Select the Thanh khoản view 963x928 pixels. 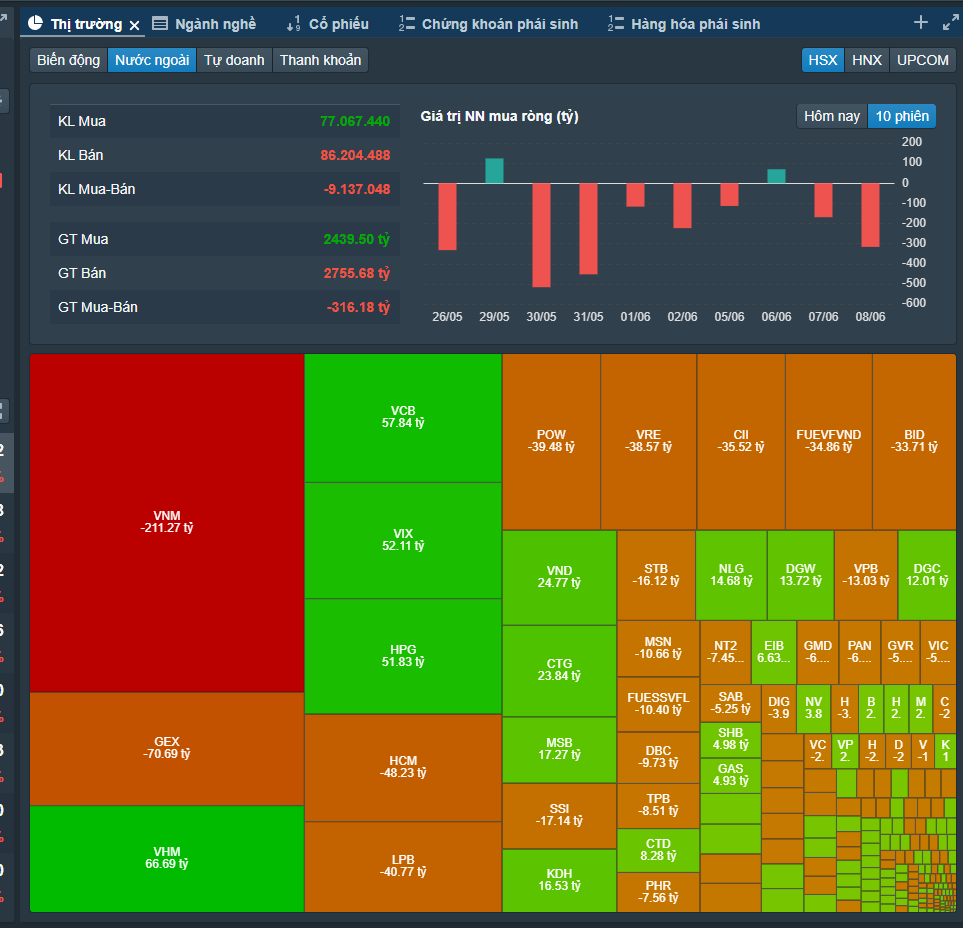[x=321, y=60]
